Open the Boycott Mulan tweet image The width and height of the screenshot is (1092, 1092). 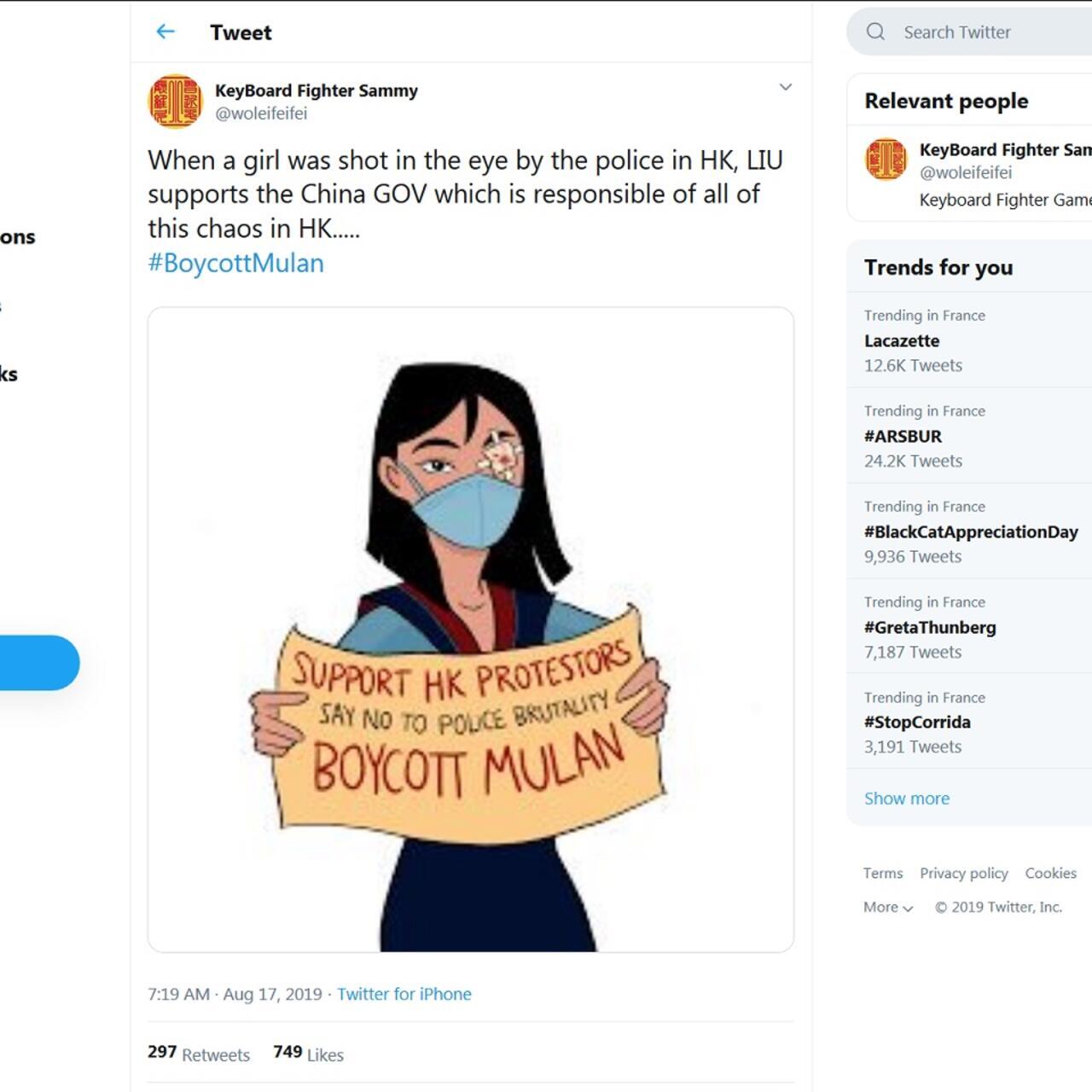[x=471, y=630]
